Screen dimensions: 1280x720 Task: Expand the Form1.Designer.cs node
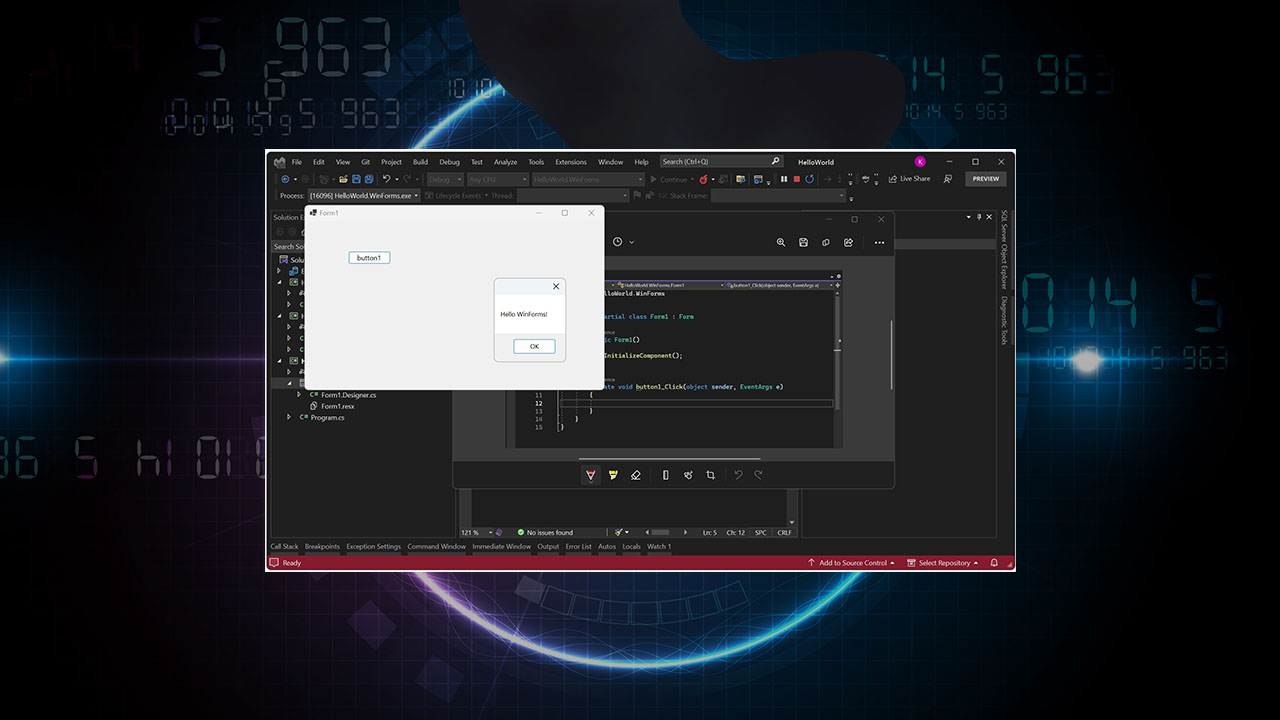click(x=299, y=395)
